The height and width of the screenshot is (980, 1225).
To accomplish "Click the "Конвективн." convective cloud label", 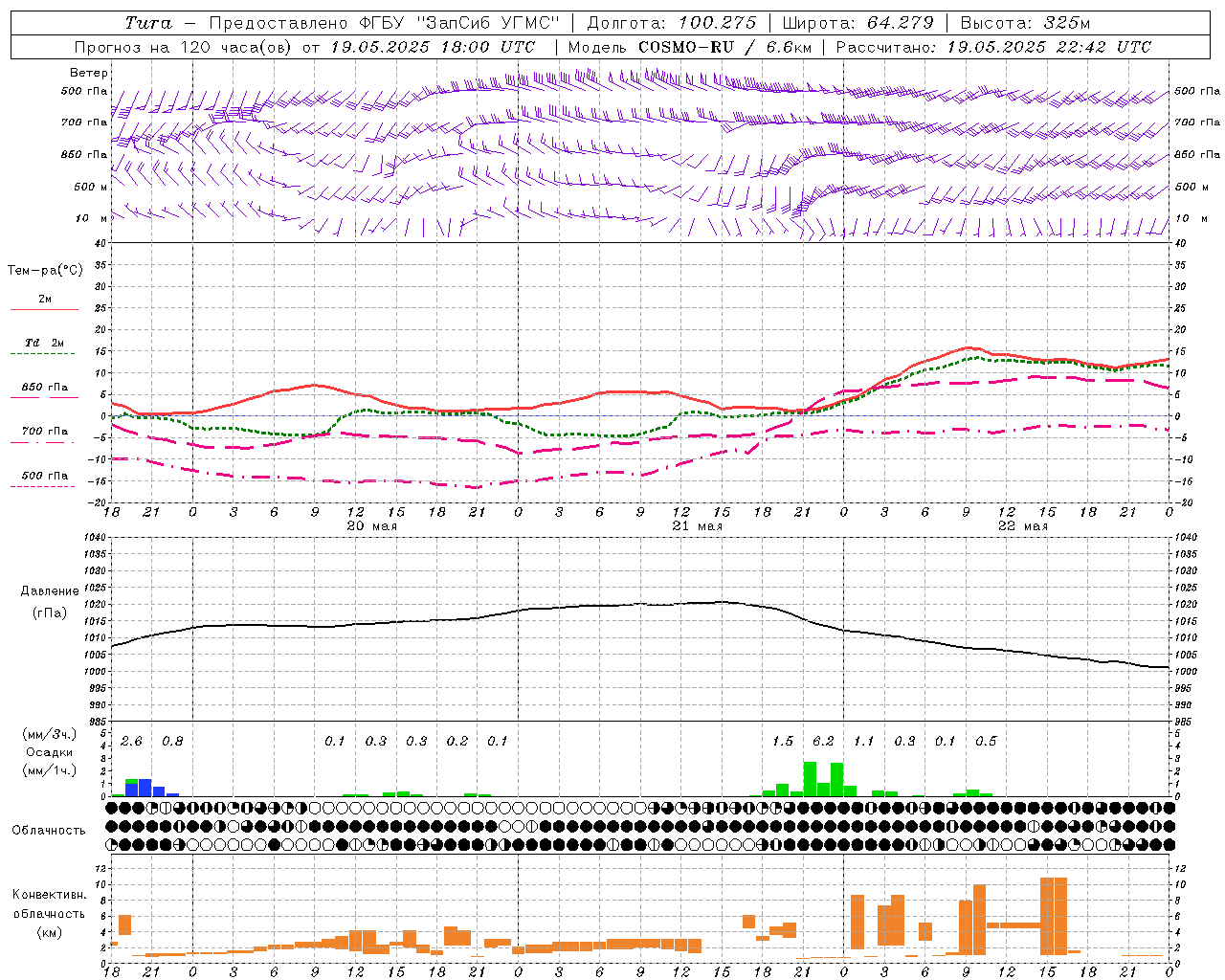I will (50, 895).
